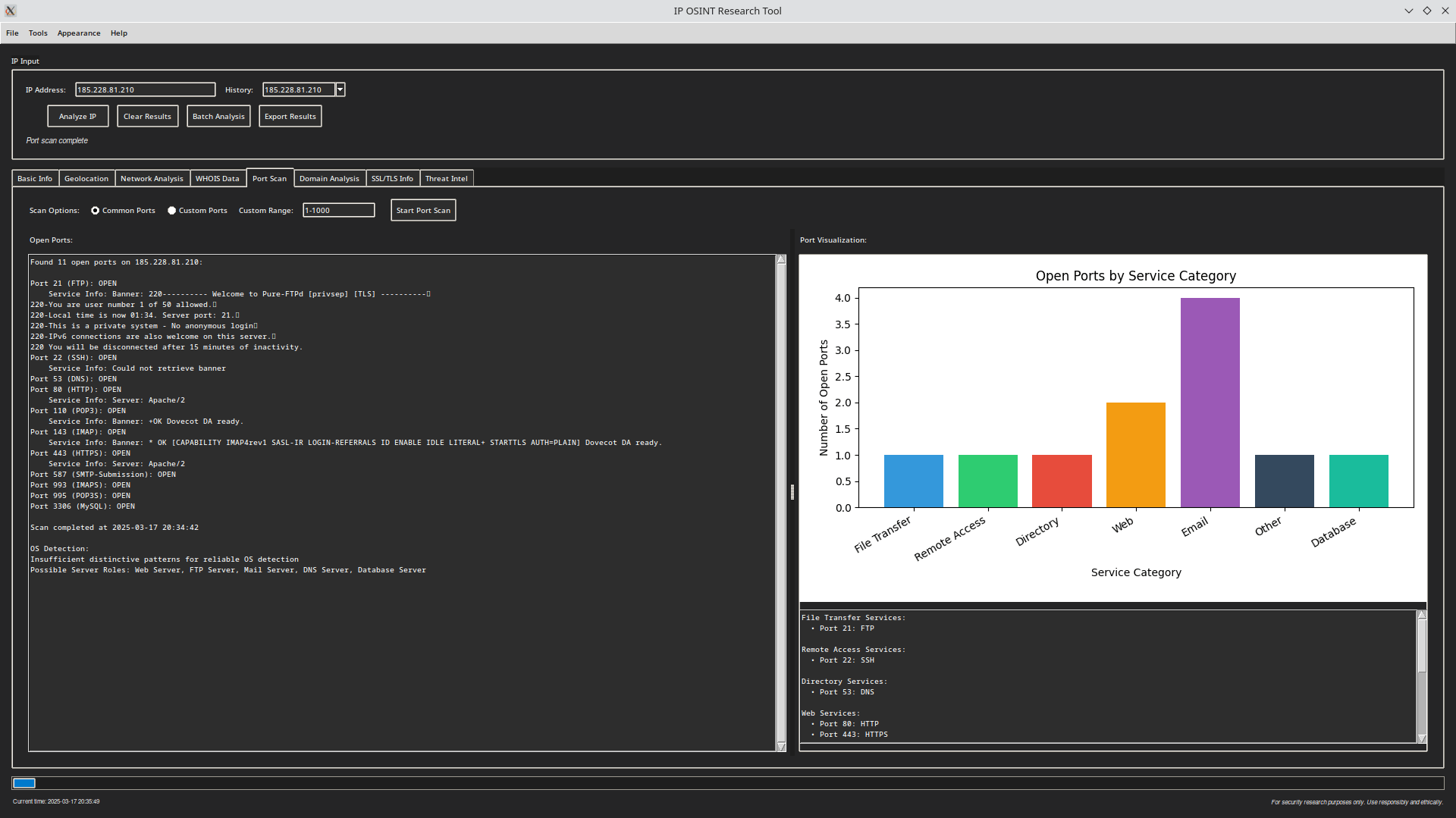
Task: Click the diamond maximize icon in title bar
Action: pyautogui.click(x=1426, y=11)
